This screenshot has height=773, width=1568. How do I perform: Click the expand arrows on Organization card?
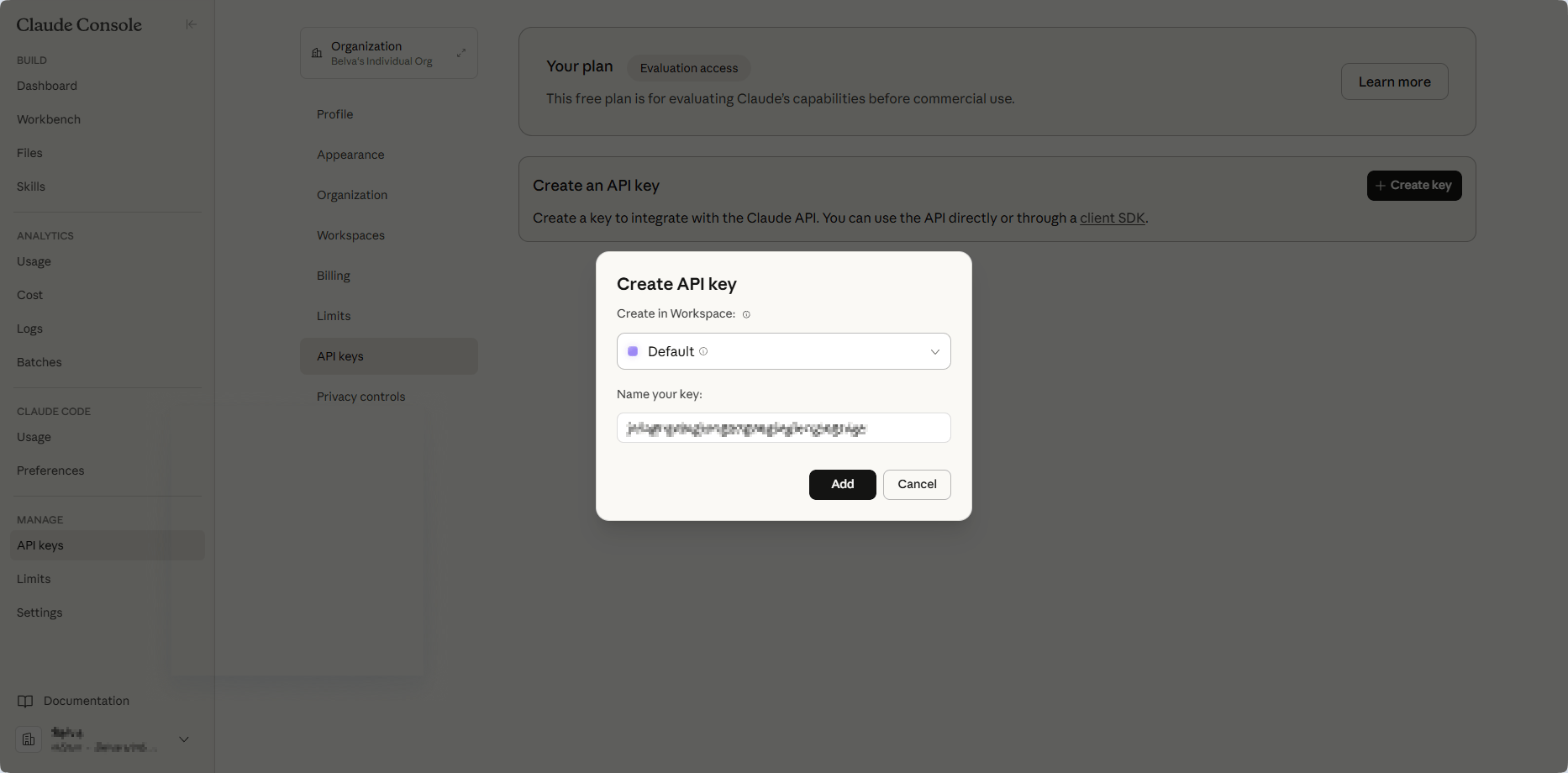point(461,53)
